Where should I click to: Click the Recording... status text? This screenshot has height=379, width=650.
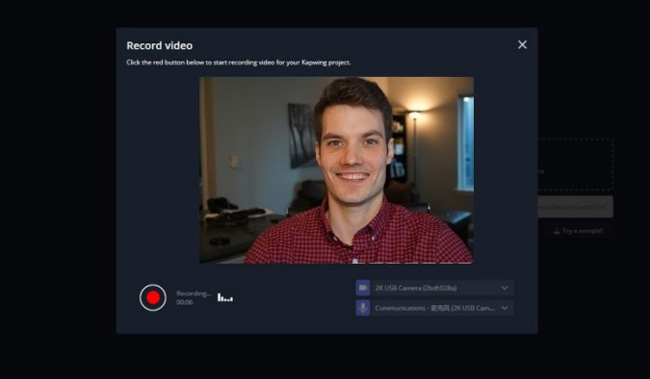point(194,294)
